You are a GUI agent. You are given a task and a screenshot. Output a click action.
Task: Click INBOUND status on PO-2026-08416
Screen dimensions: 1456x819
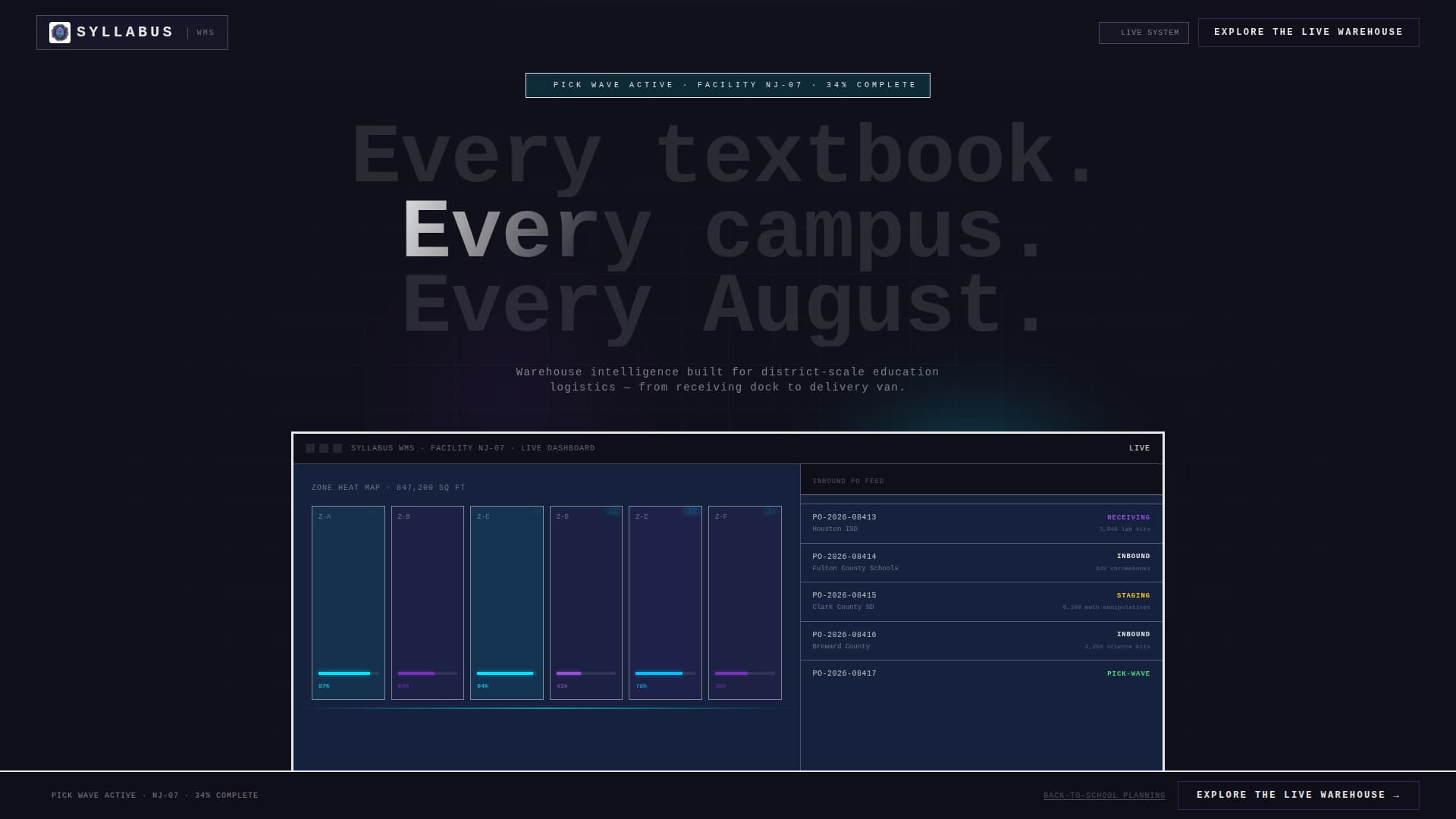pos(1133,634)
